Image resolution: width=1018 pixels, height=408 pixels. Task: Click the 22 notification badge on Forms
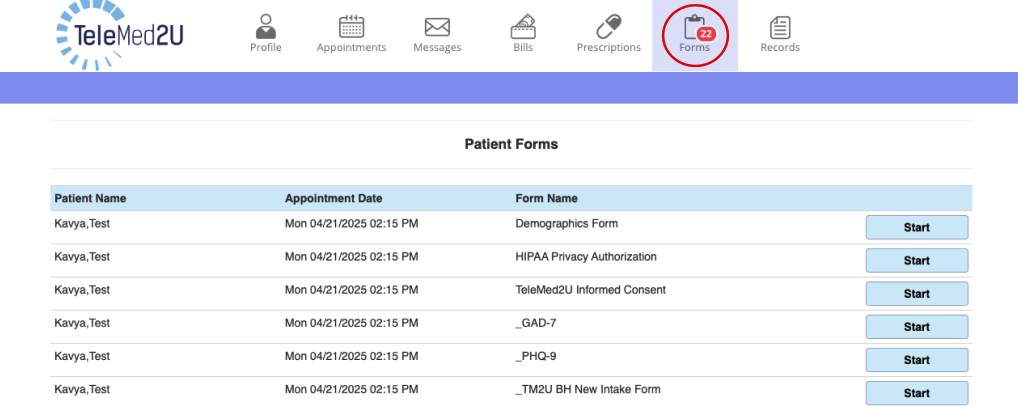click(x=705, y=34)
